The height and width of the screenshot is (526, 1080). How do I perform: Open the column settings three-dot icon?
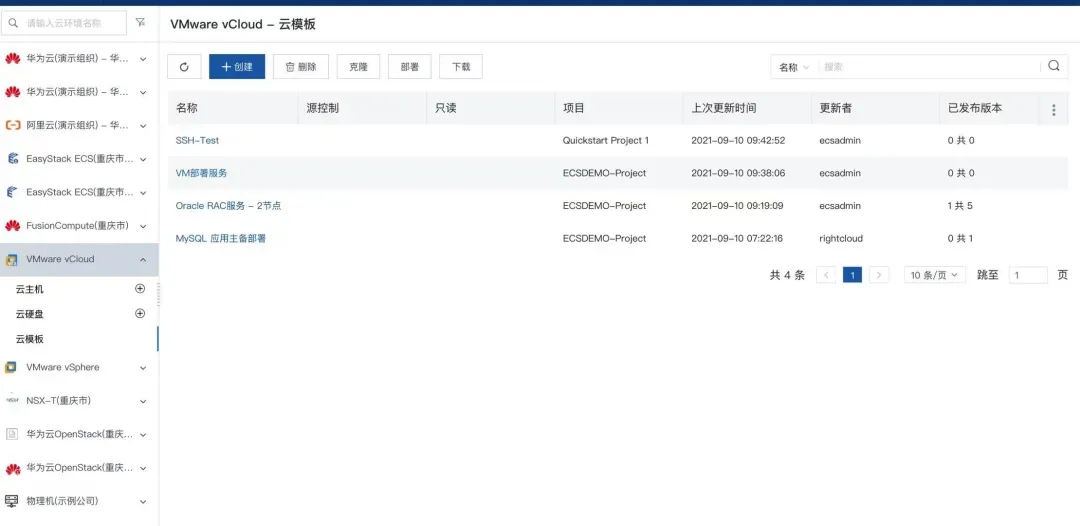click(1053, 109)
